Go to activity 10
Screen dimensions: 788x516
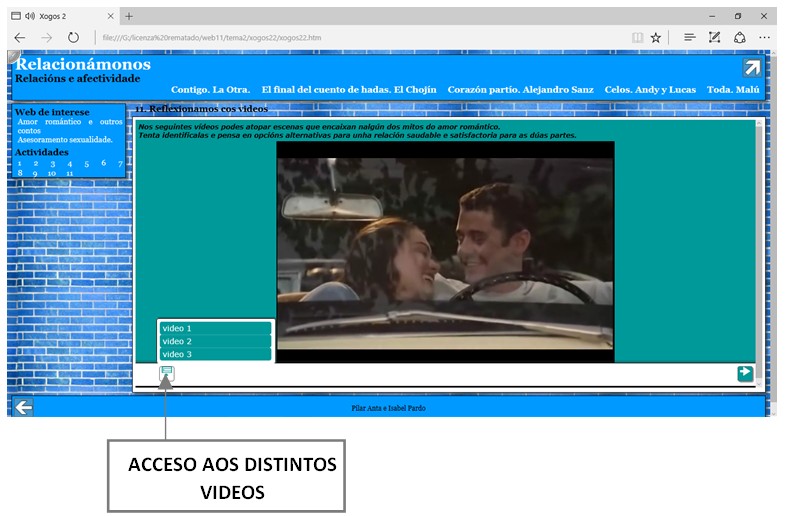tap(52, 173)
